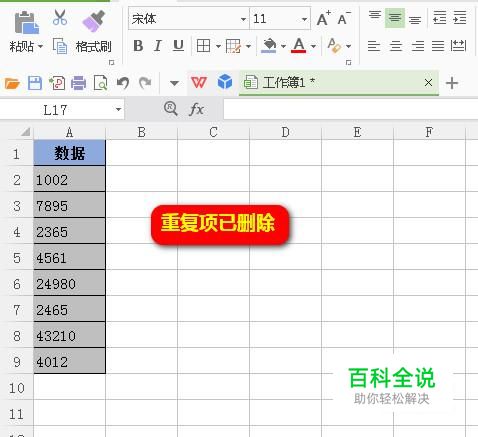Increase indent icon

click(460, 17)
